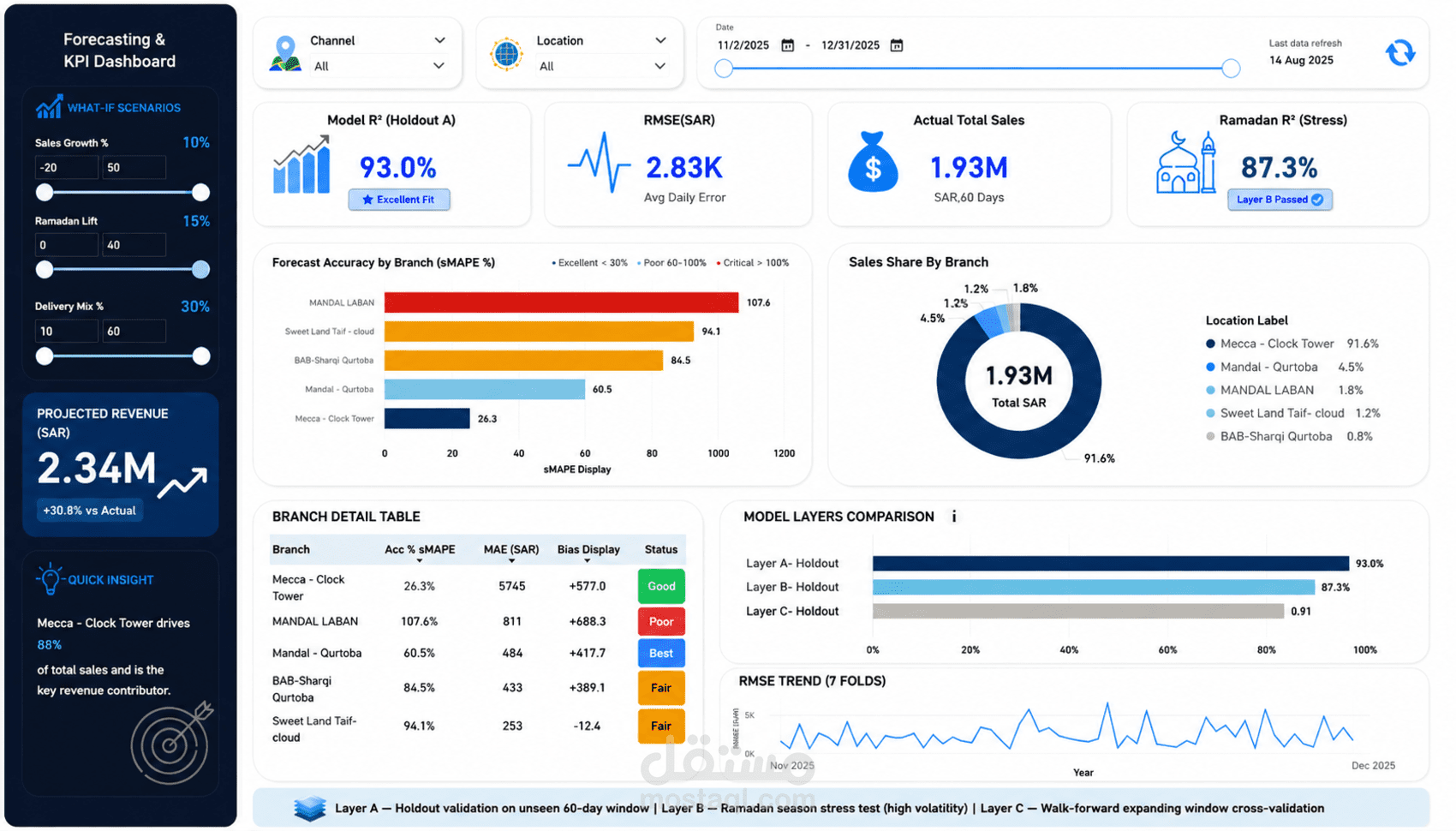Click the Excellent Fit badge
This screenshot has width=1456, height=831.
pos(399,200)
